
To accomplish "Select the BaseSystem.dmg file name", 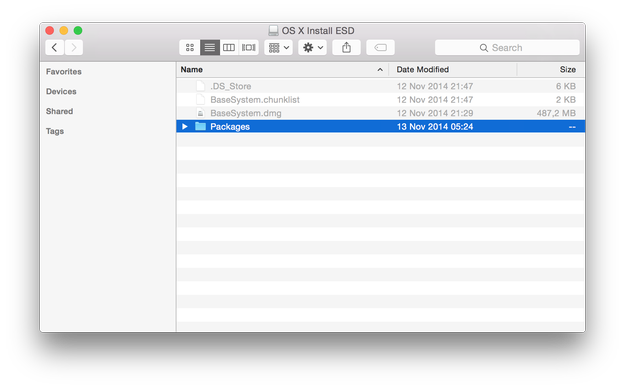I will 246,113.
